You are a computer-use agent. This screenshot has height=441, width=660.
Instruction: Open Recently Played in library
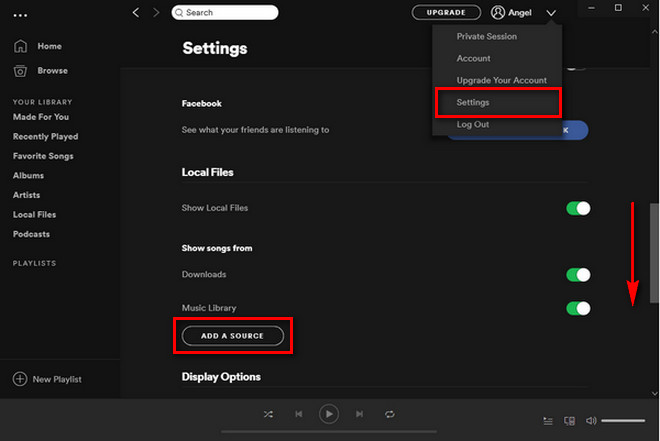pyautogui.click(x=45, y=137)
